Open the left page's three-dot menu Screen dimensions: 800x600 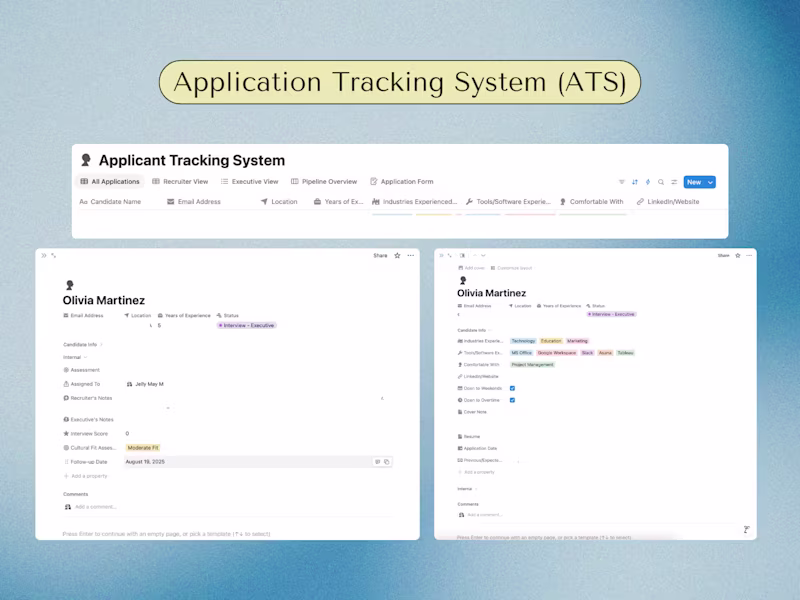[x=411, y=256]
